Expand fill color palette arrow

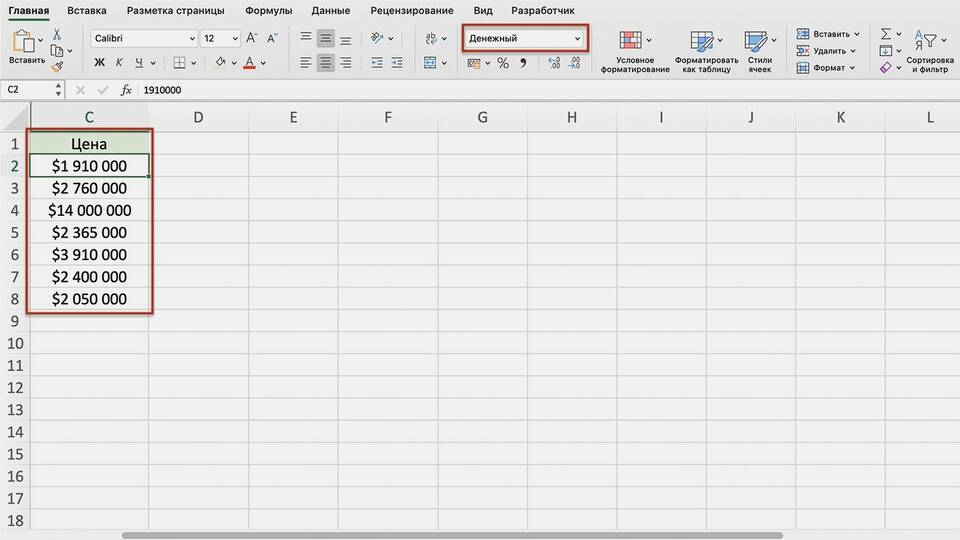(x=234, y=62)
